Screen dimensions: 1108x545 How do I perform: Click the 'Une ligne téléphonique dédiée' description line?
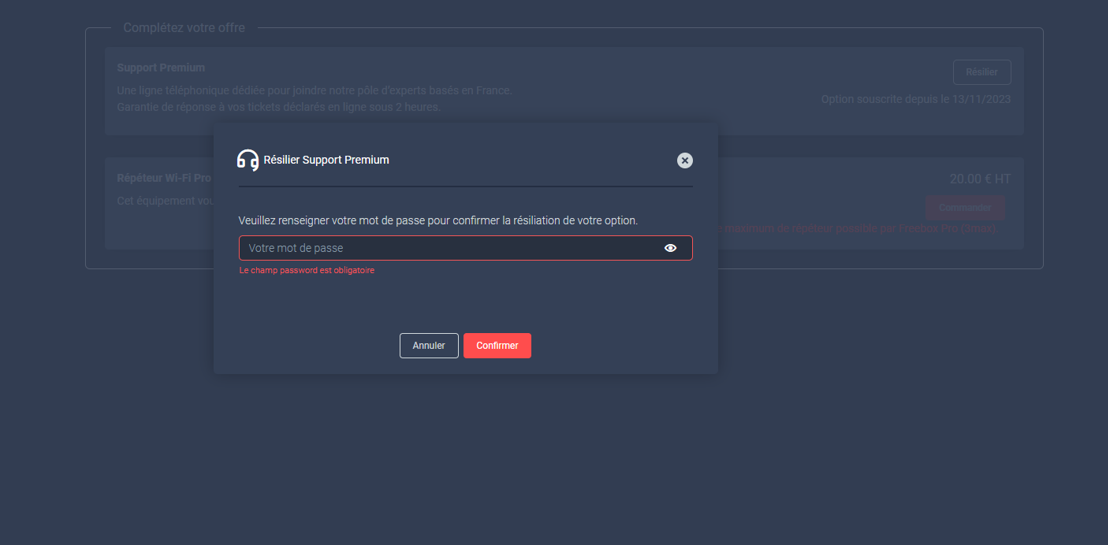(314, 91)
